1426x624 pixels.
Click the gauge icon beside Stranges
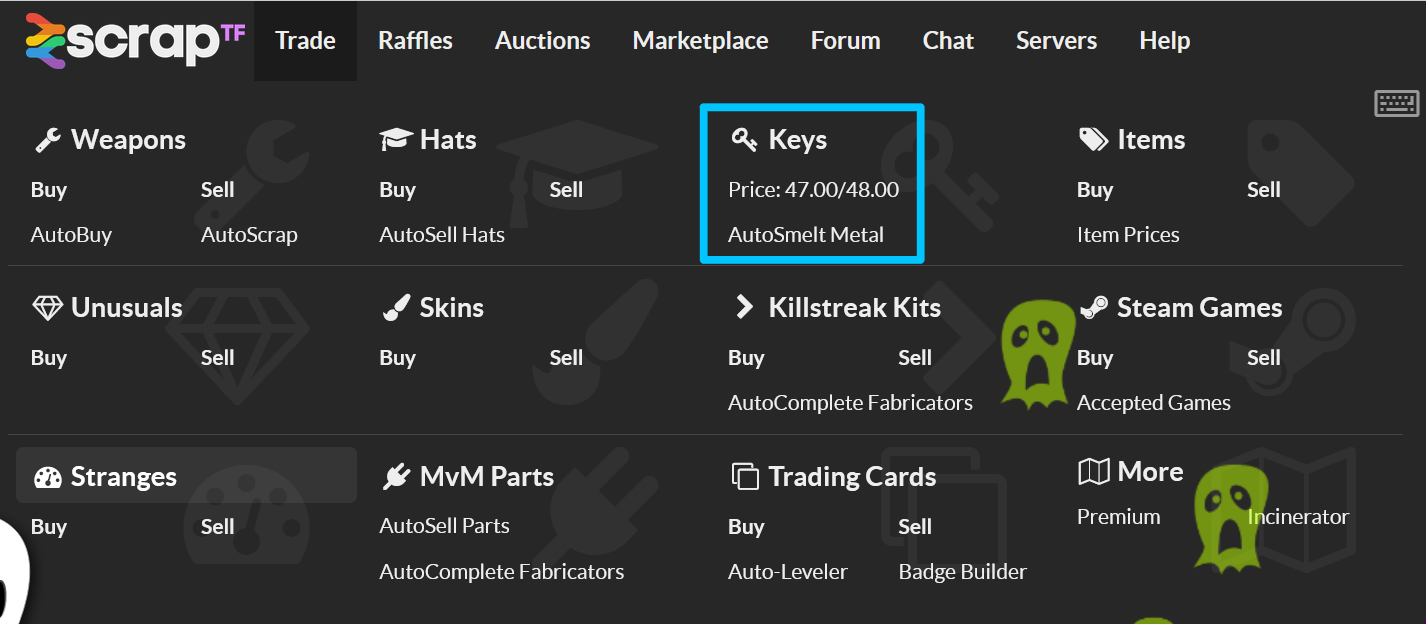tap(47, 477)
